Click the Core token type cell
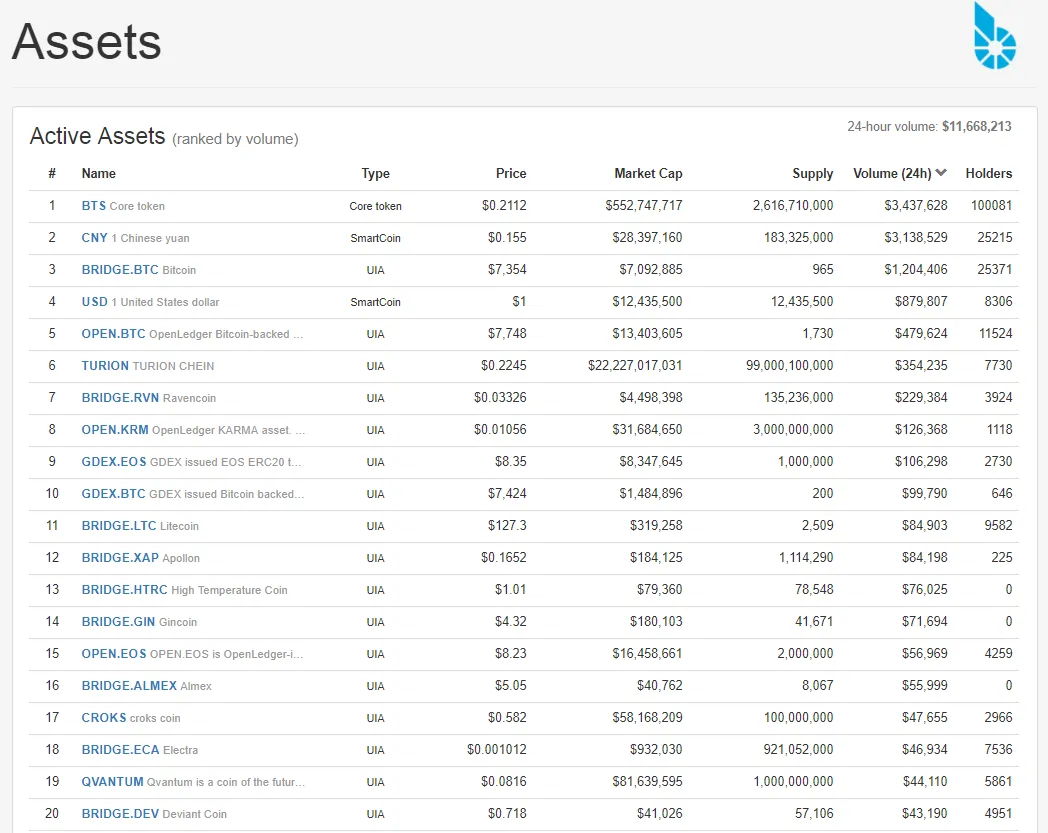 click(x=376, y=207)
